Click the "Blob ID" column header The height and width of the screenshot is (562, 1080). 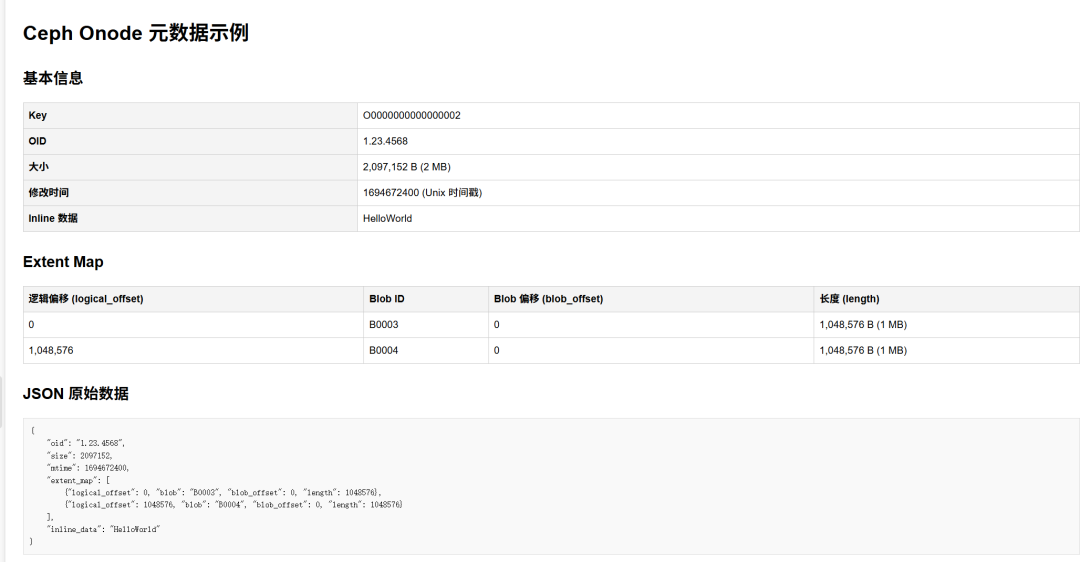click(x=426, y=299)
